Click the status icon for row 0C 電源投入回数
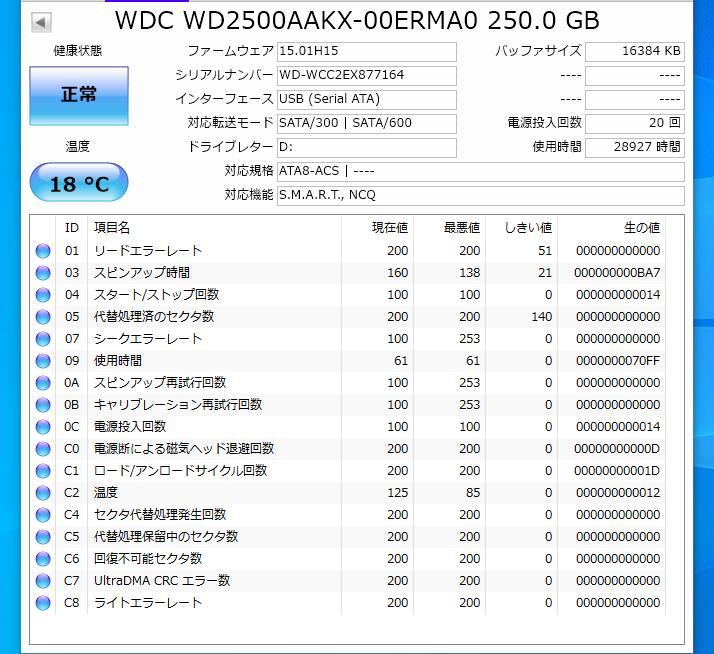714x654 pixels. pos(43,427)
